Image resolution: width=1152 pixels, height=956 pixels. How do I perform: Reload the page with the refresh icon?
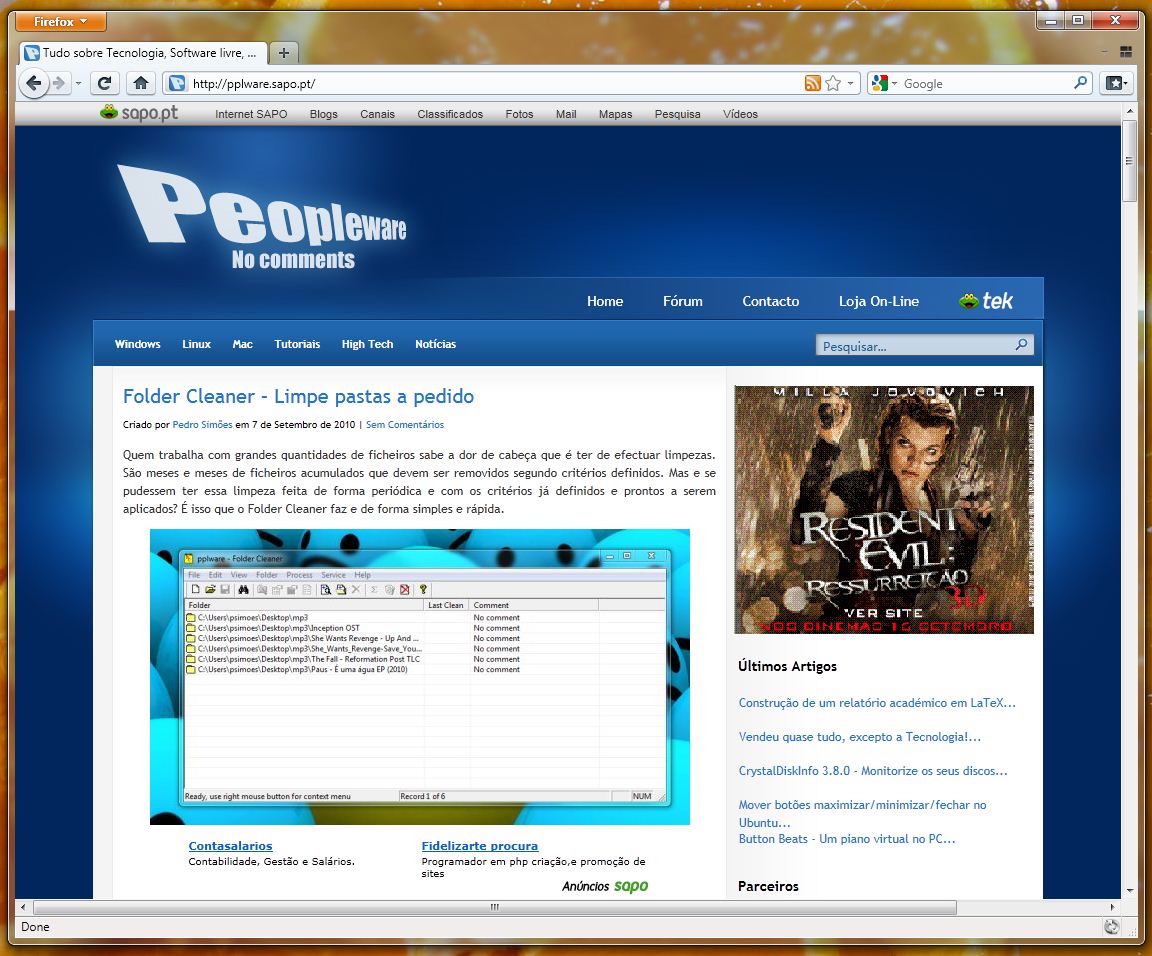pyautogui.click(x=104, y=83)
